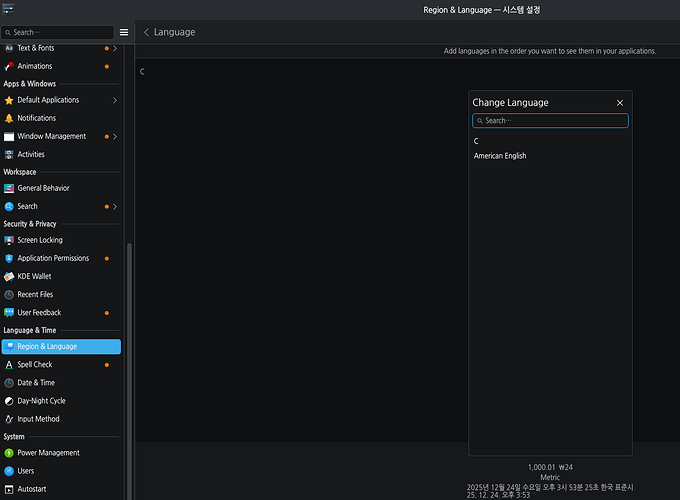Open Spell Check settings icon
The width and height of the screenshot is (680, 500).
tap(9, 365)
